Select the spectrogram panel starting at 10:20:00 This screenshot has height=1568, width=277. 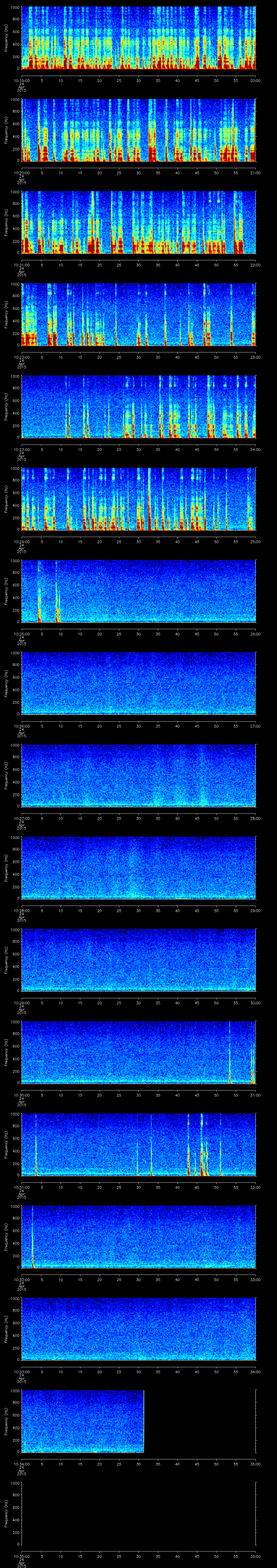(x=139, y=130)
